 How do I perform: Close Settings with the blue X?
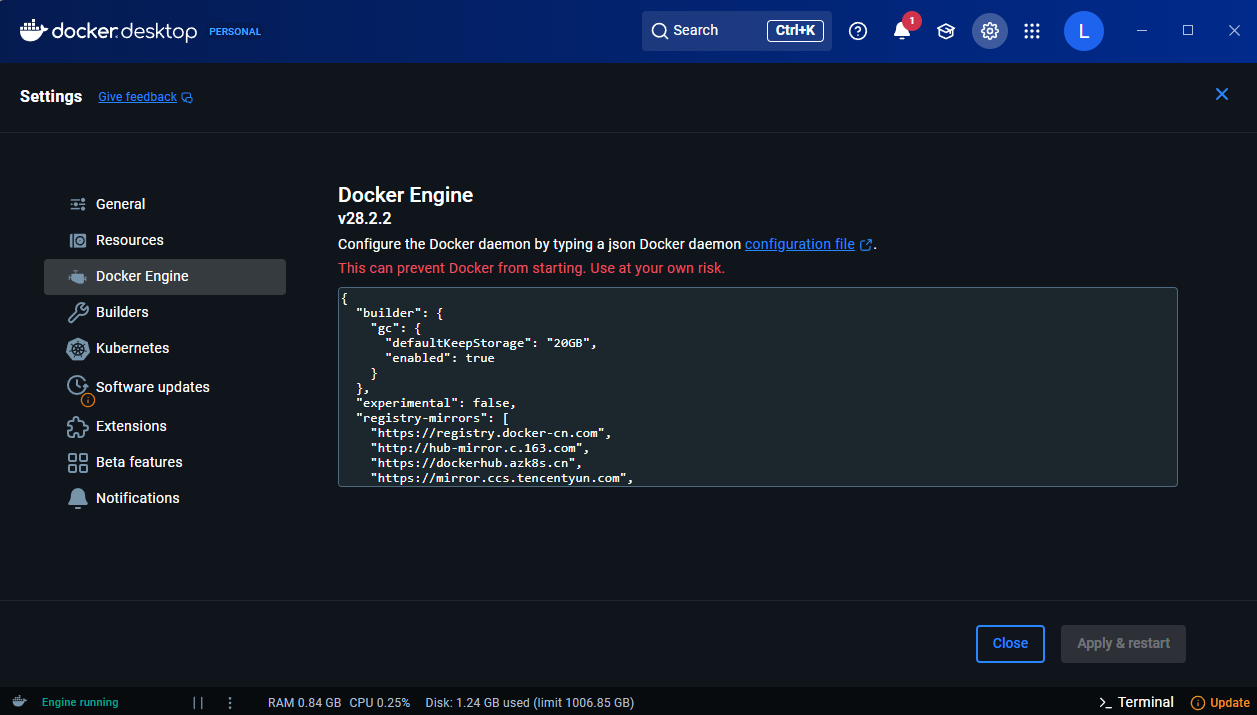point(1222,94)
